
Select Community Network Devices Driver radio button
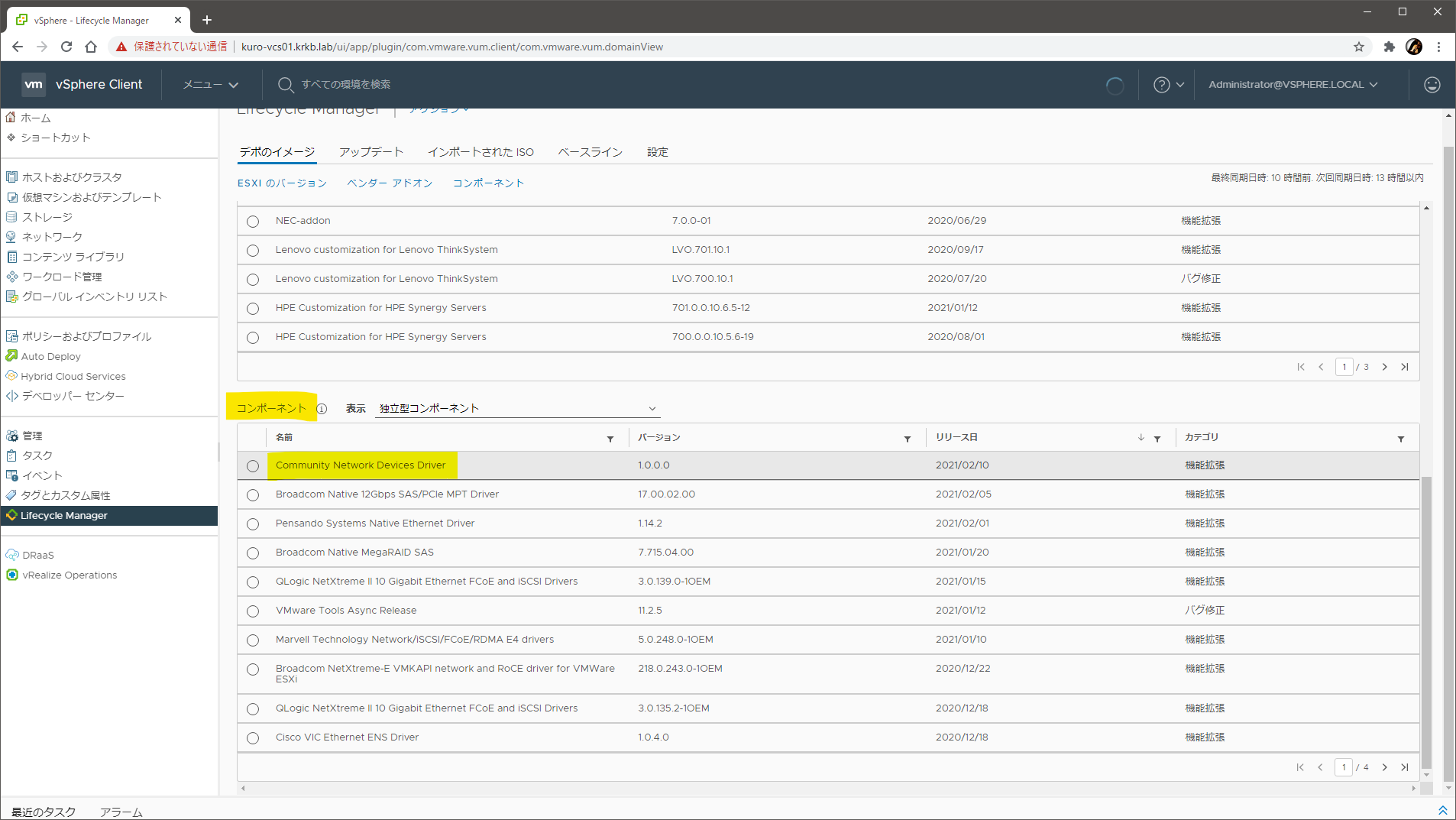click(x=253, y=466)
